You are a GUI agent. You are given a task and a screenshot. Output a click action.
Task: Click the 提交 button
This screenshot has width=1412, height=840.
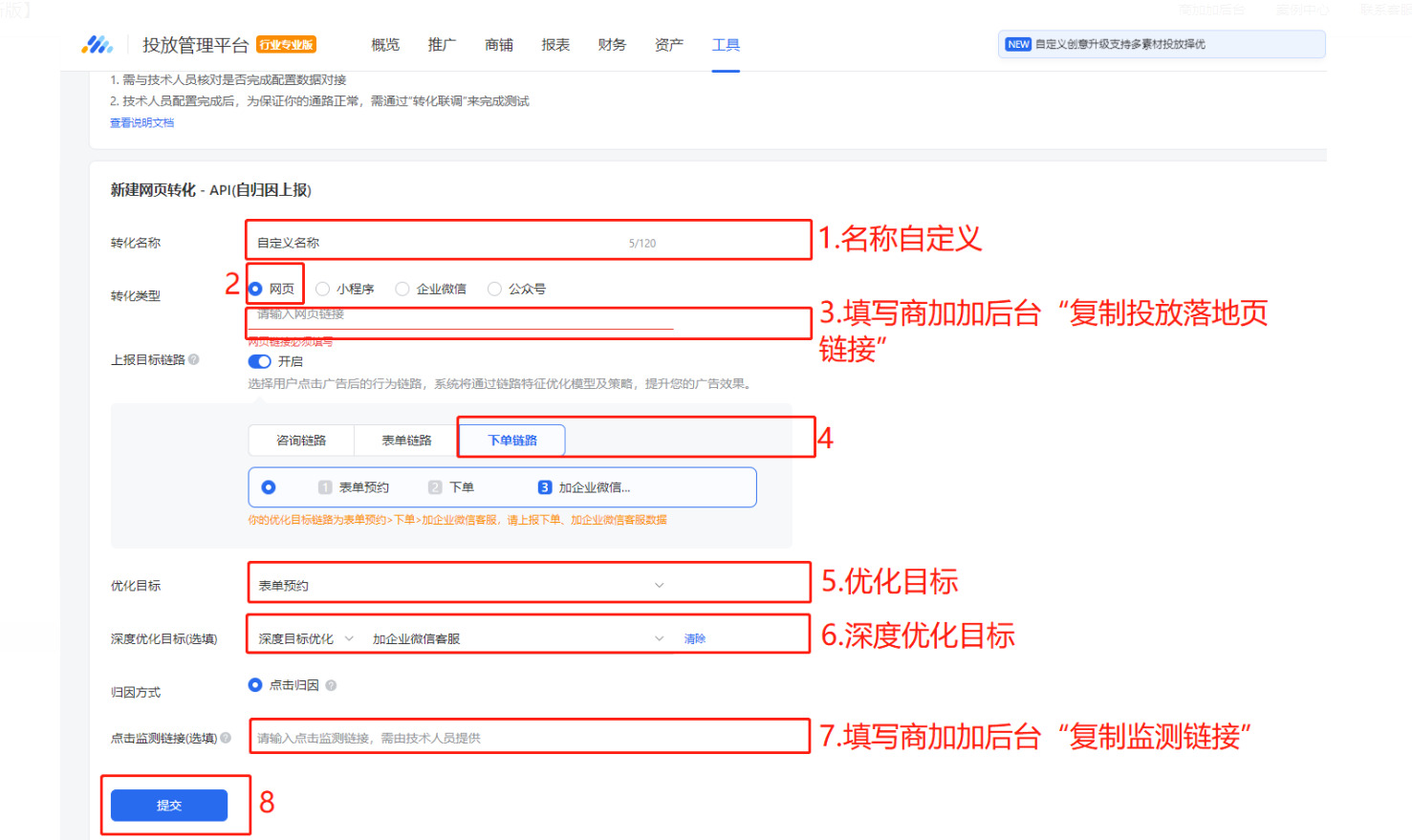[x=169, y=806]
